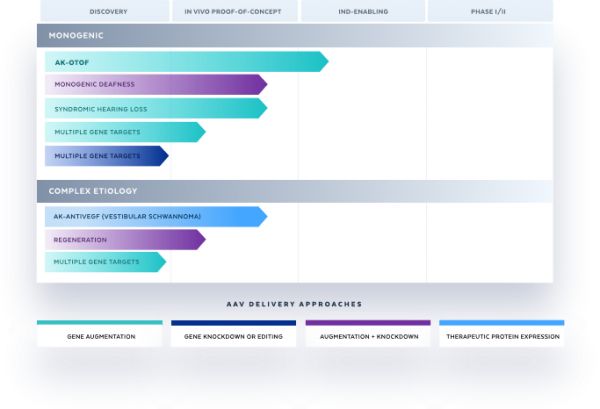
Task: Click teal Multiple Gene Targets bar under Monogenic
Action: pos(124,132)
